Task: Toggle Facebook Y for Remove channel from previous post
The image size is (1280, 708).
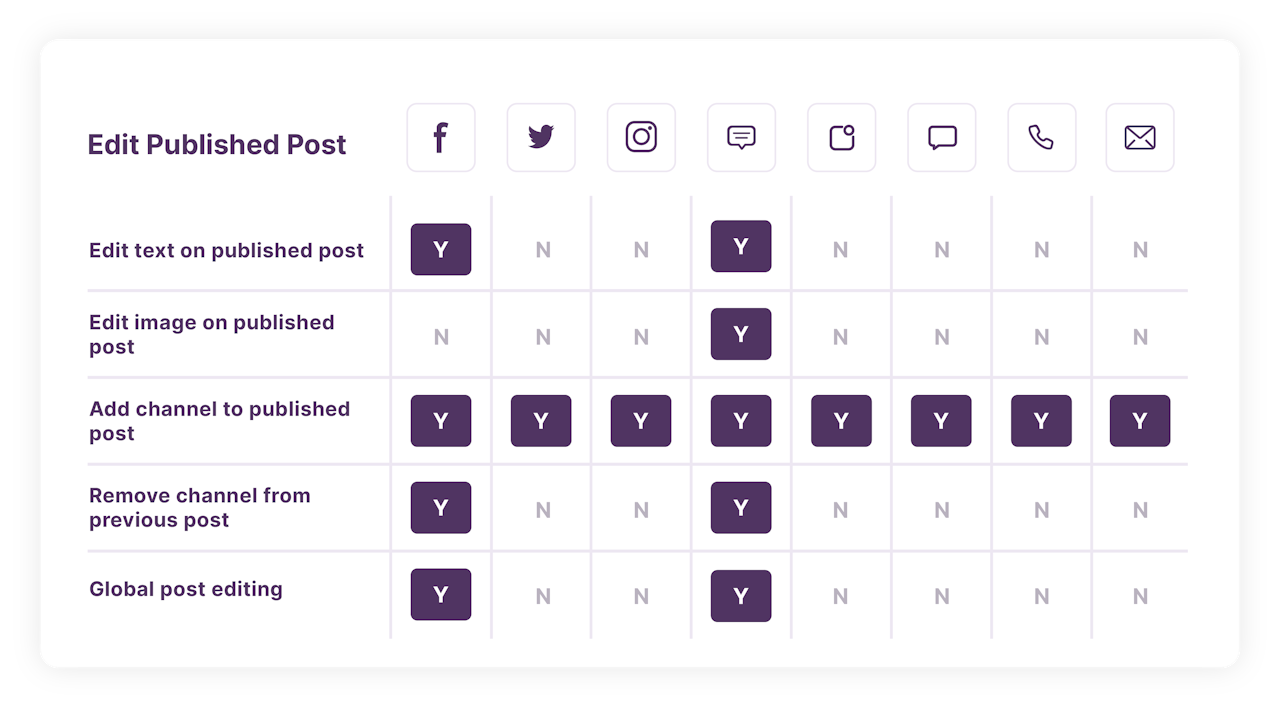Action: click(441, 508)
